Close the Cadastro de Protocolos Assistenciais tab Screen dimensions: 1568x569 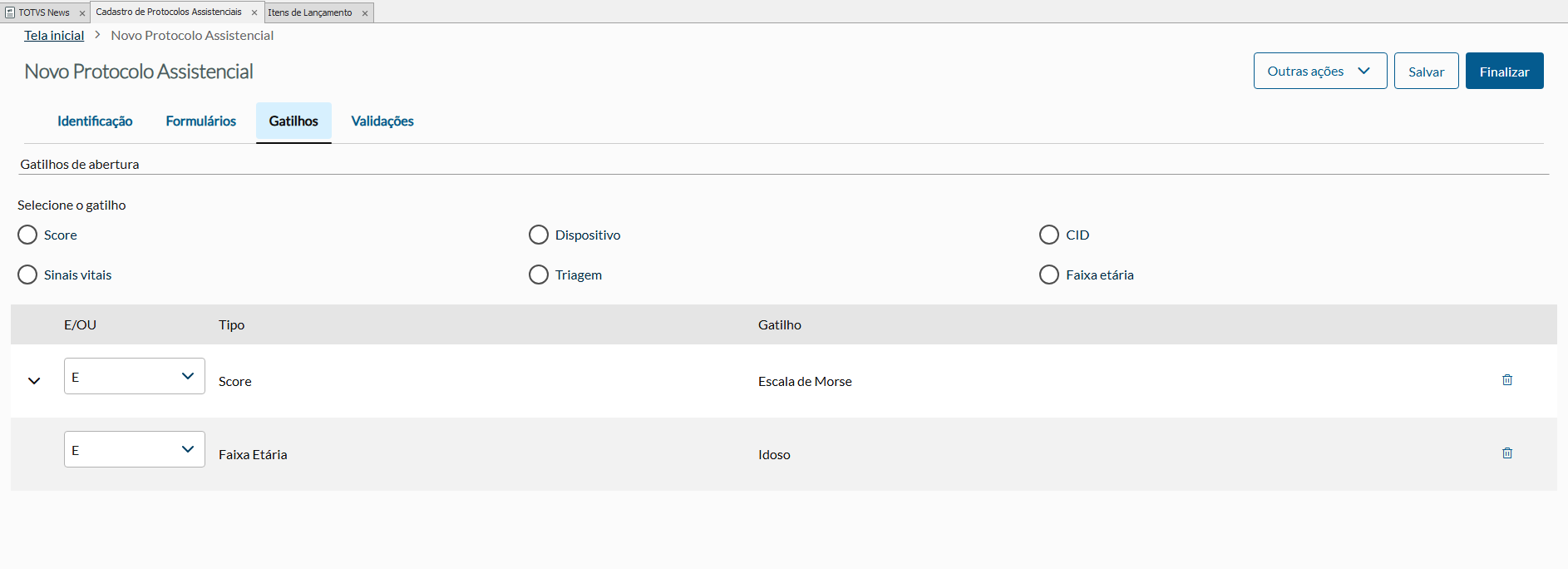click(254, 12)
